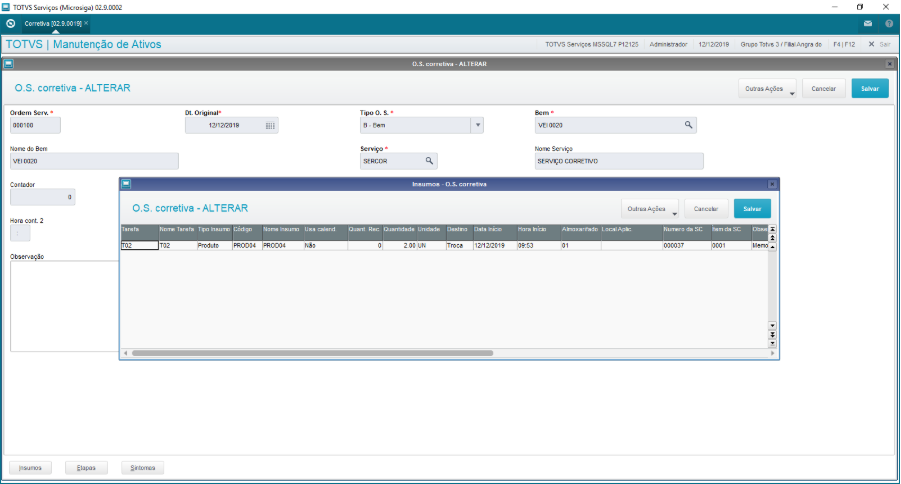
Task: Click the Insumos dialog window icon
Action: (126, 184)
